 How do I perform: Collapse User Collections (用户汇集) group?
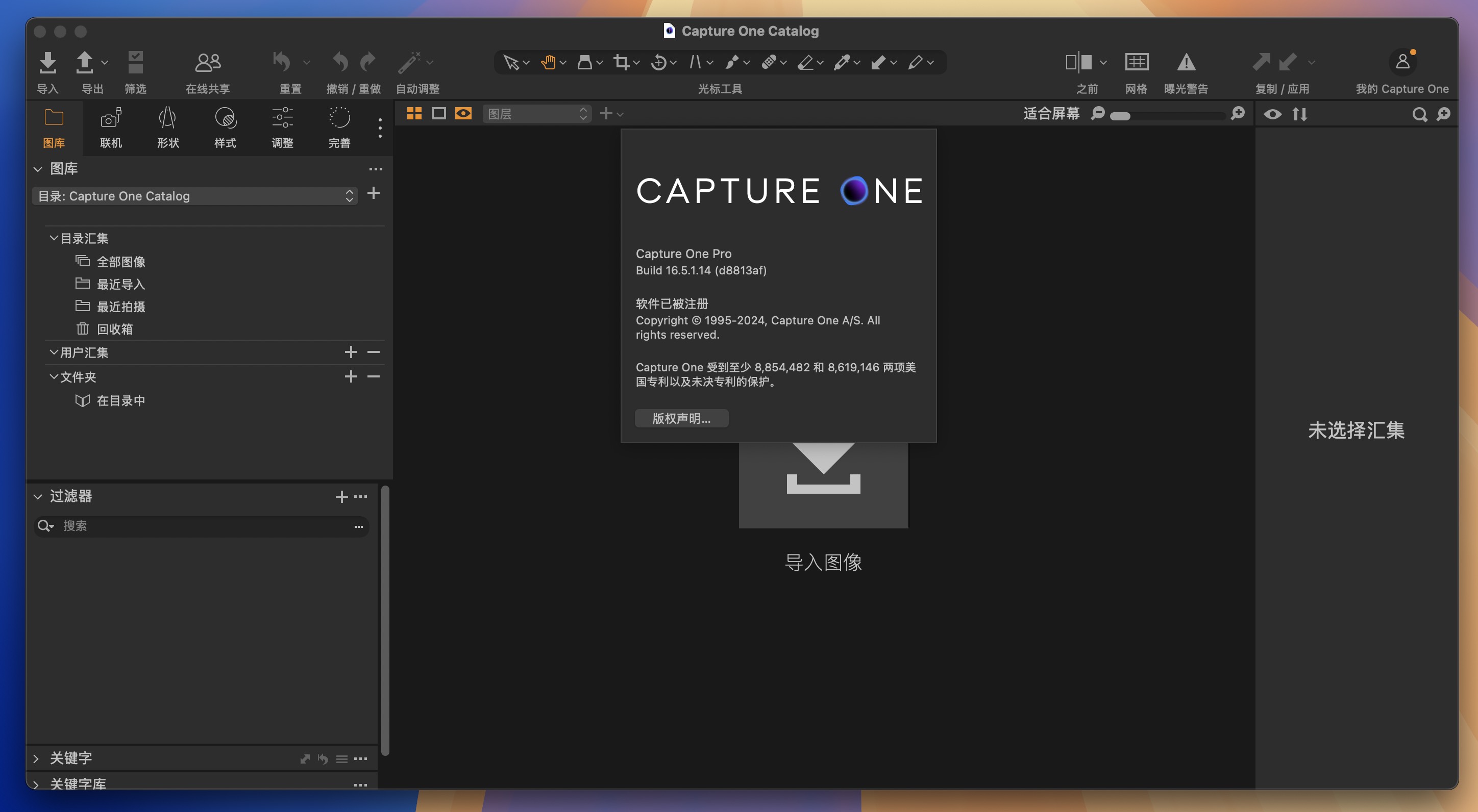point(54,351)
